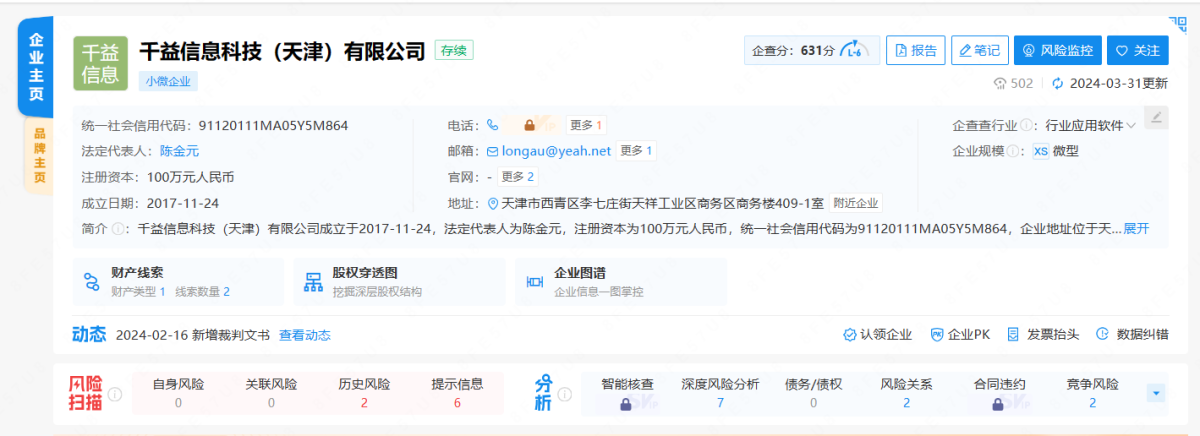This screenshot has width=1200, height=436.
Task: Open the 企业图谱 enterprise graph card
Action: click(x=621, y=281)
